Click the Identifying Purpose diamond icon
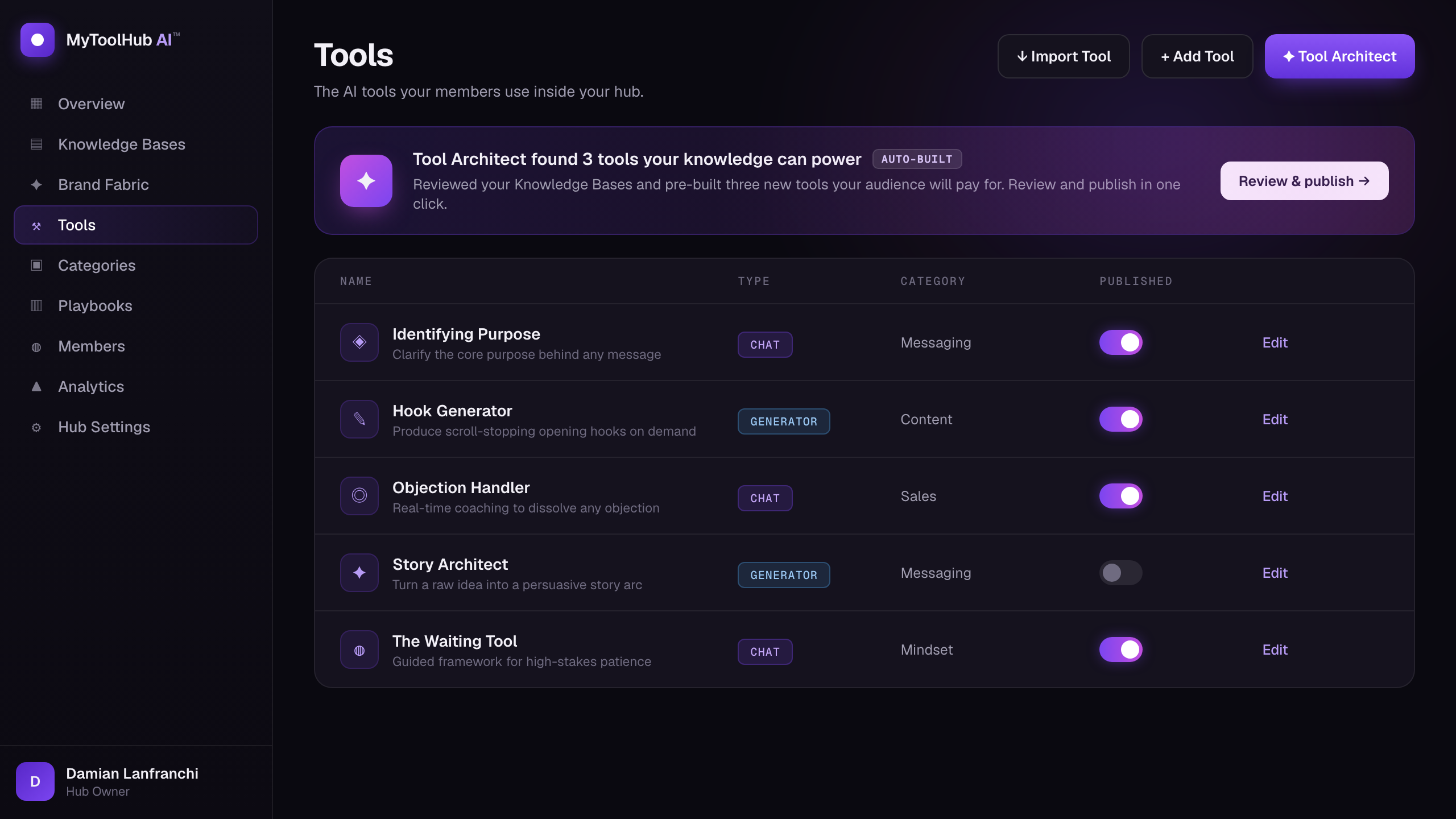Viewport: 1456px width, 819px height. coord(359,342)
